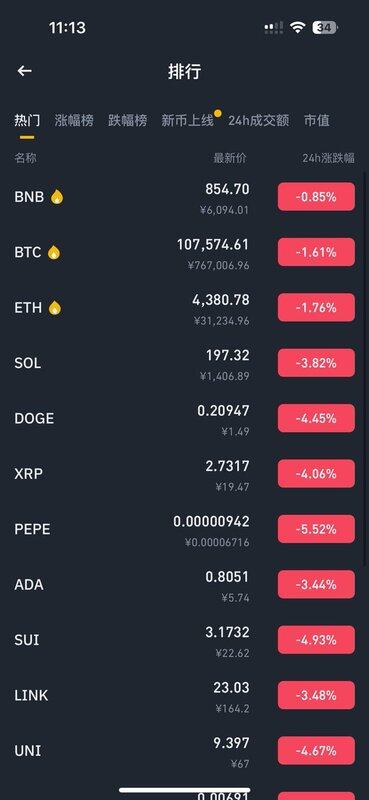Screen dimensions: 369x800
Task: Tap the flame icon beside BTC
Action: [54, 253]
